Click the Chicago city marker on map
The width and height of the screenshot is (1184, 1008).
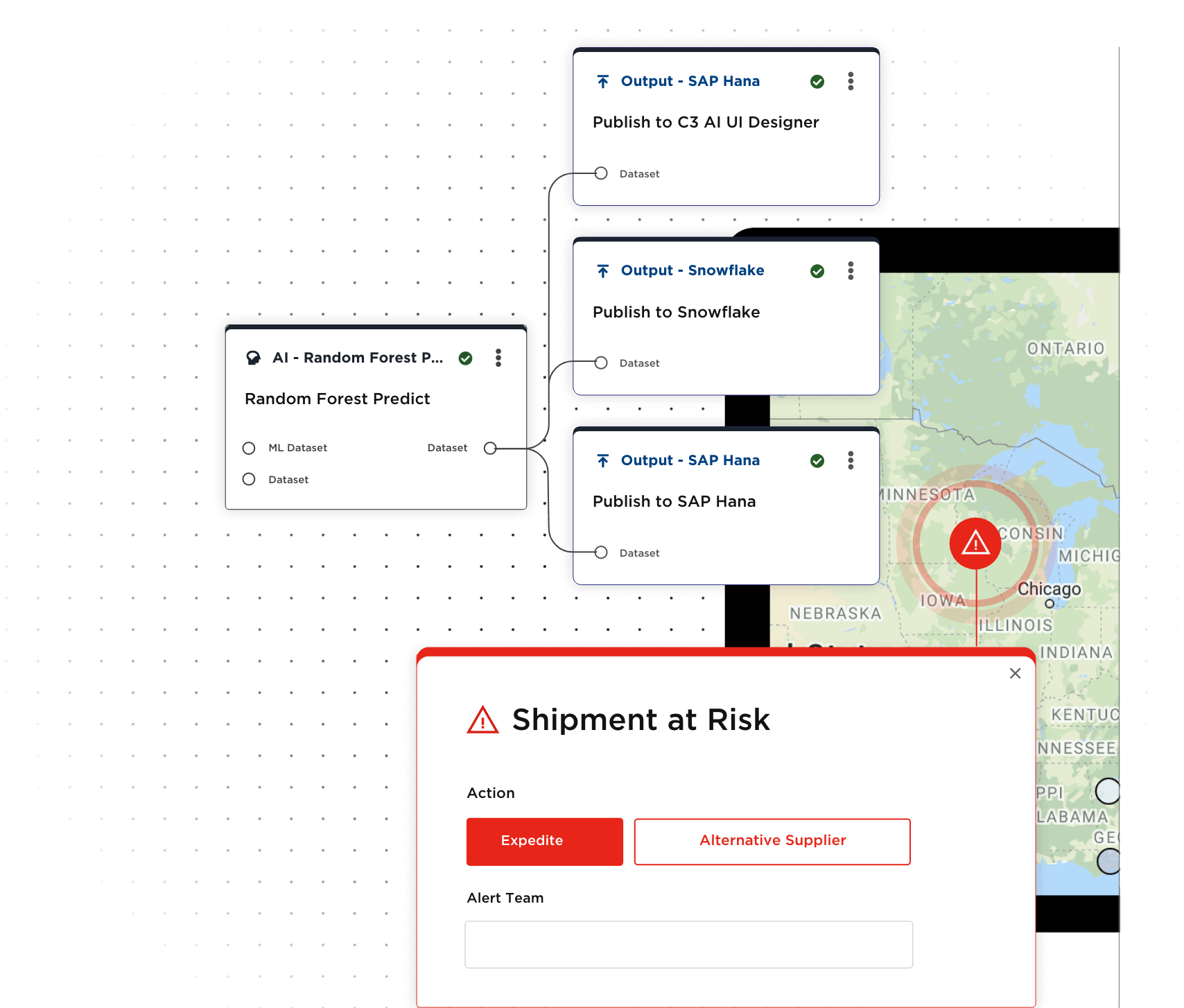[x=1049, y=604]
